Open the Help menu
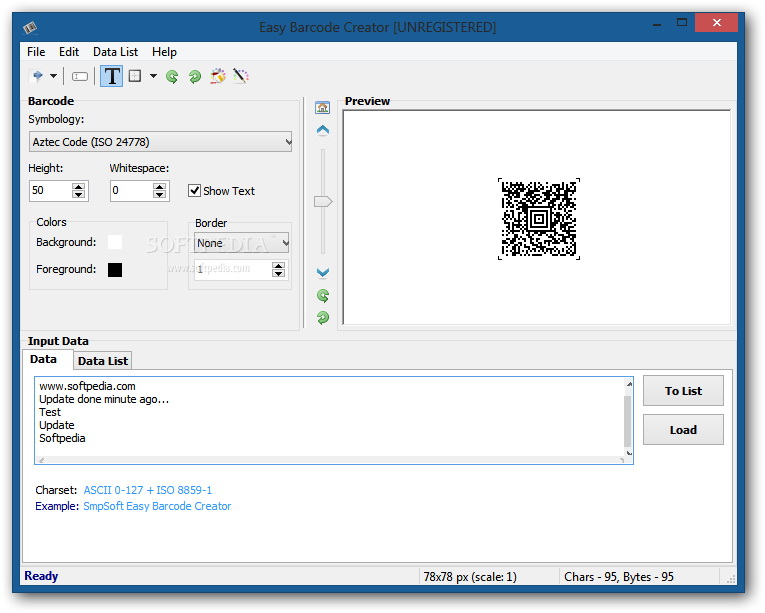 [x=164, y=52]
